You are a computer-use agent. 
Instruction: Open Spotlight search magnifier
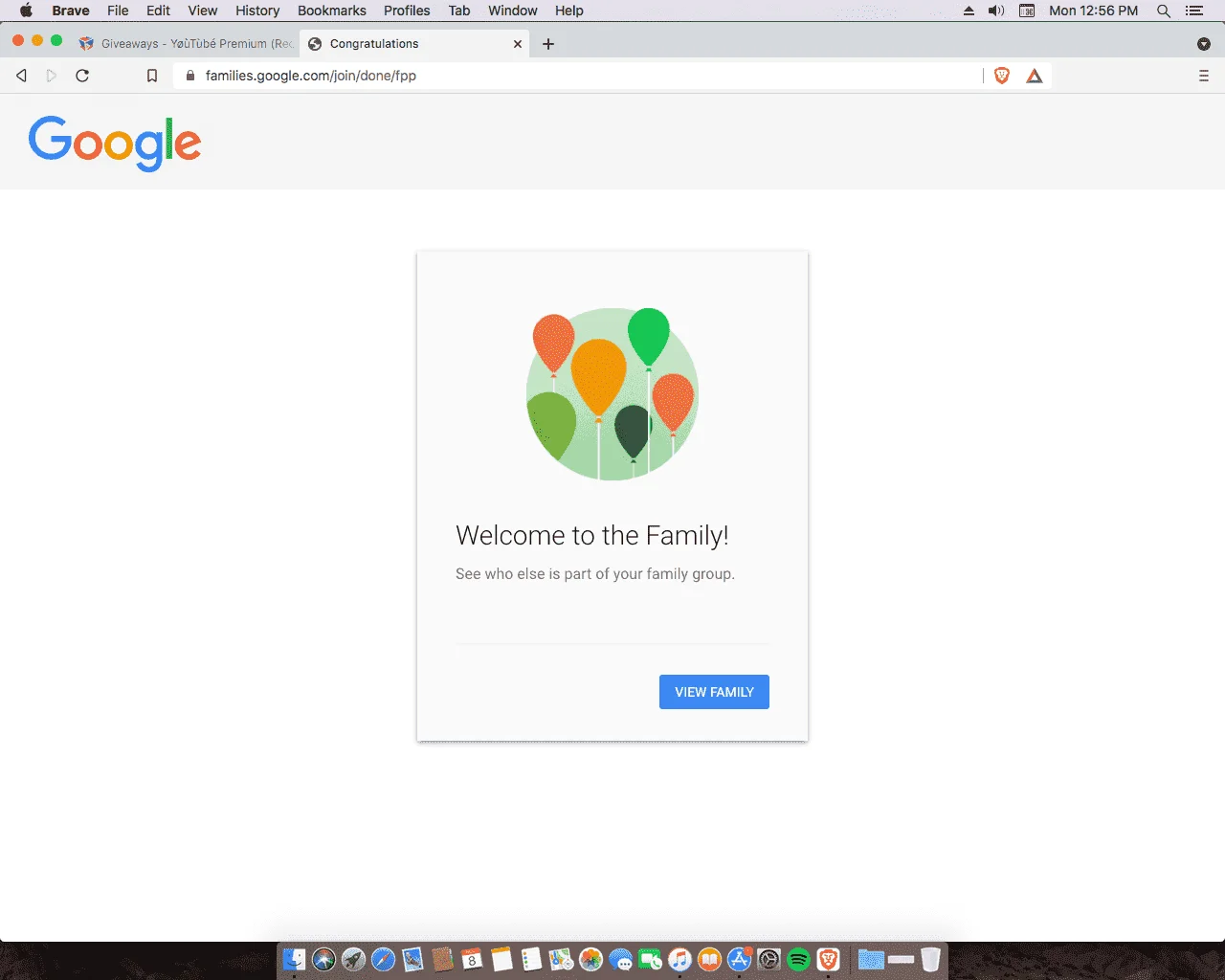click(x=1164, y=11)
